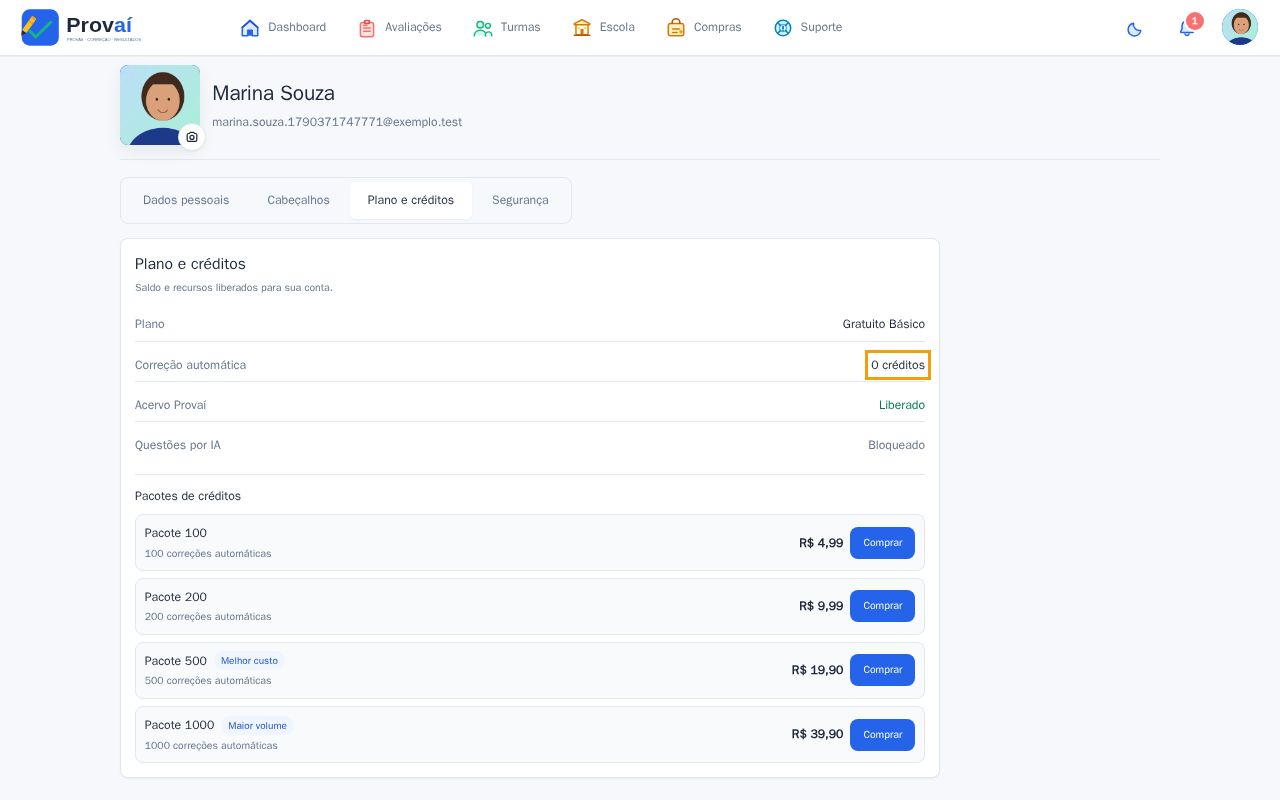
Task: Click the Escola building icon
Action: pyautogui.click(x=582, y=28)
